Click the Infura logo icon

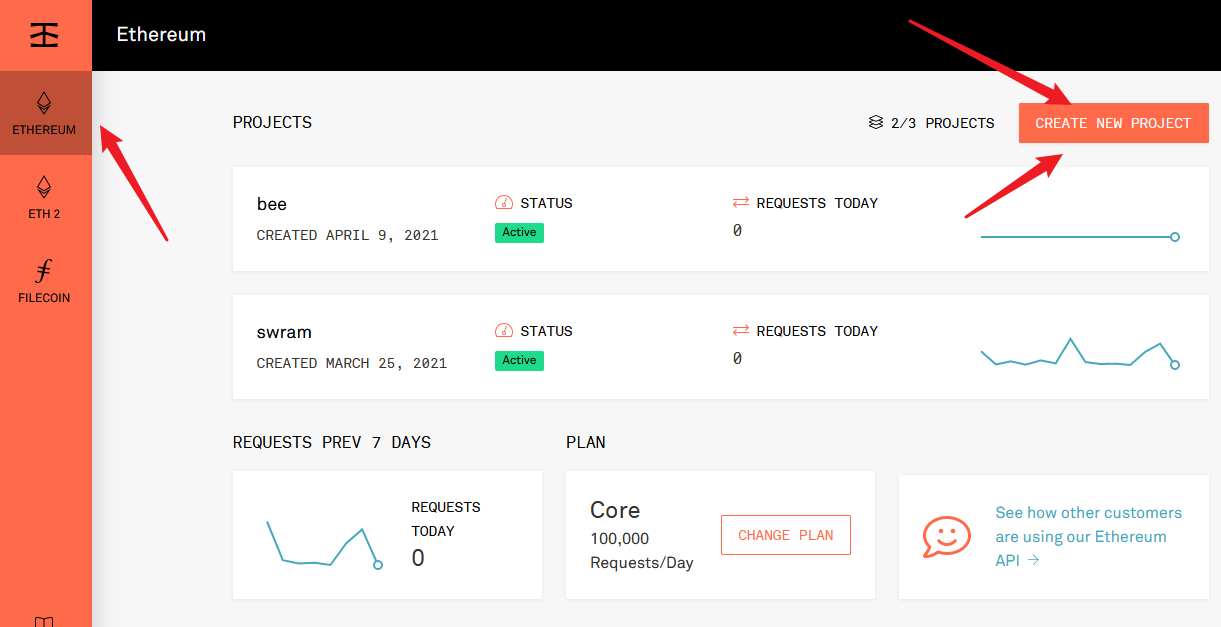click(44, 34)
